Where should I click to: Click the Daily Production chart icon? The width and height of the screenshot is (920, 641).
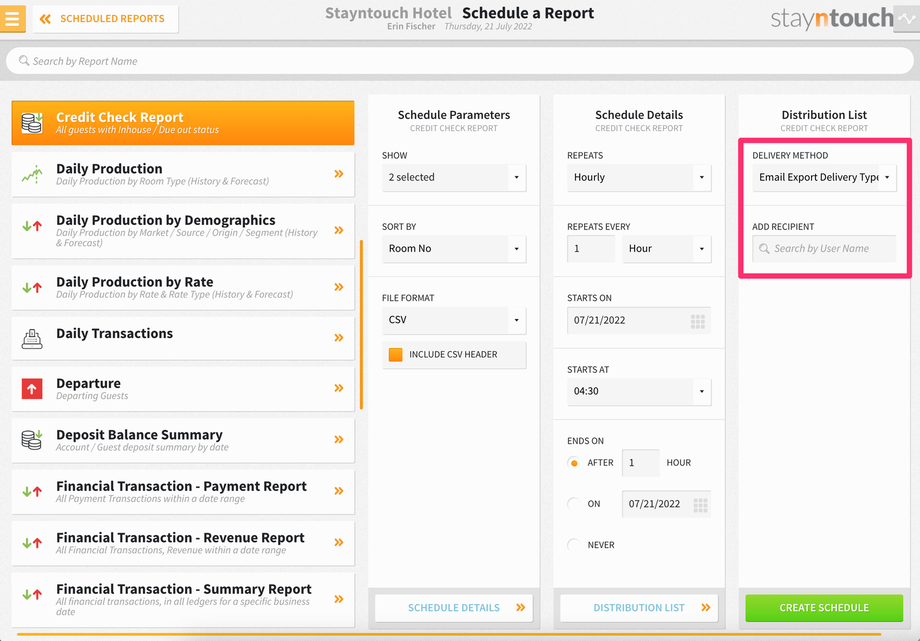point(32,174)
